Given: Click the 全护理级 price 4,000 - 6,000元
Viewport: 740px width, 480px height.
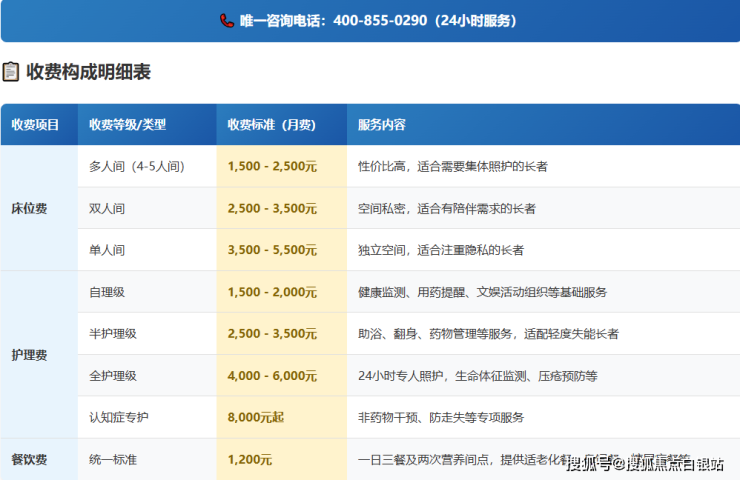Looking at the screenshot, I should coord(272,376).
